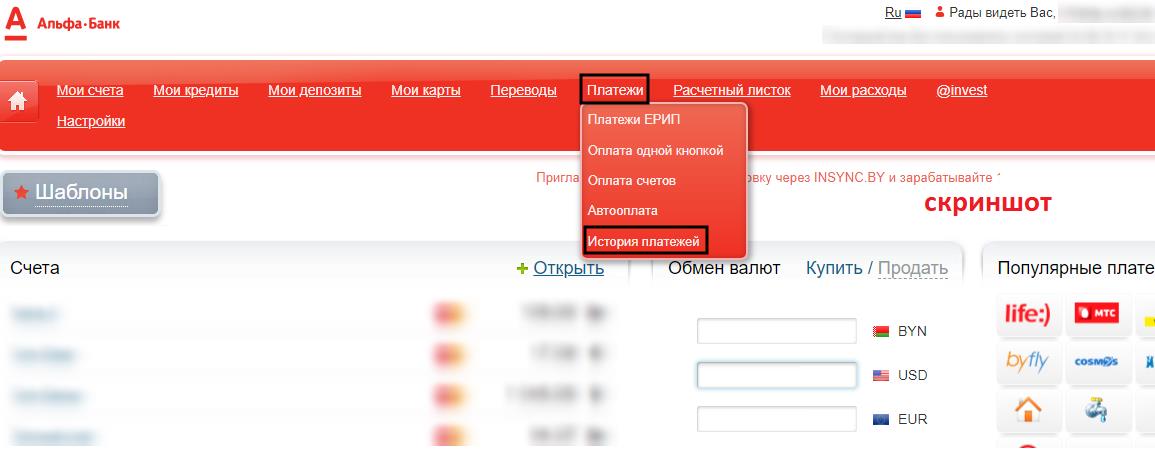Viewport: 1155px width, 460px height.
Task: Click the BYN Belarus flag icon
Action: [881, 332]
